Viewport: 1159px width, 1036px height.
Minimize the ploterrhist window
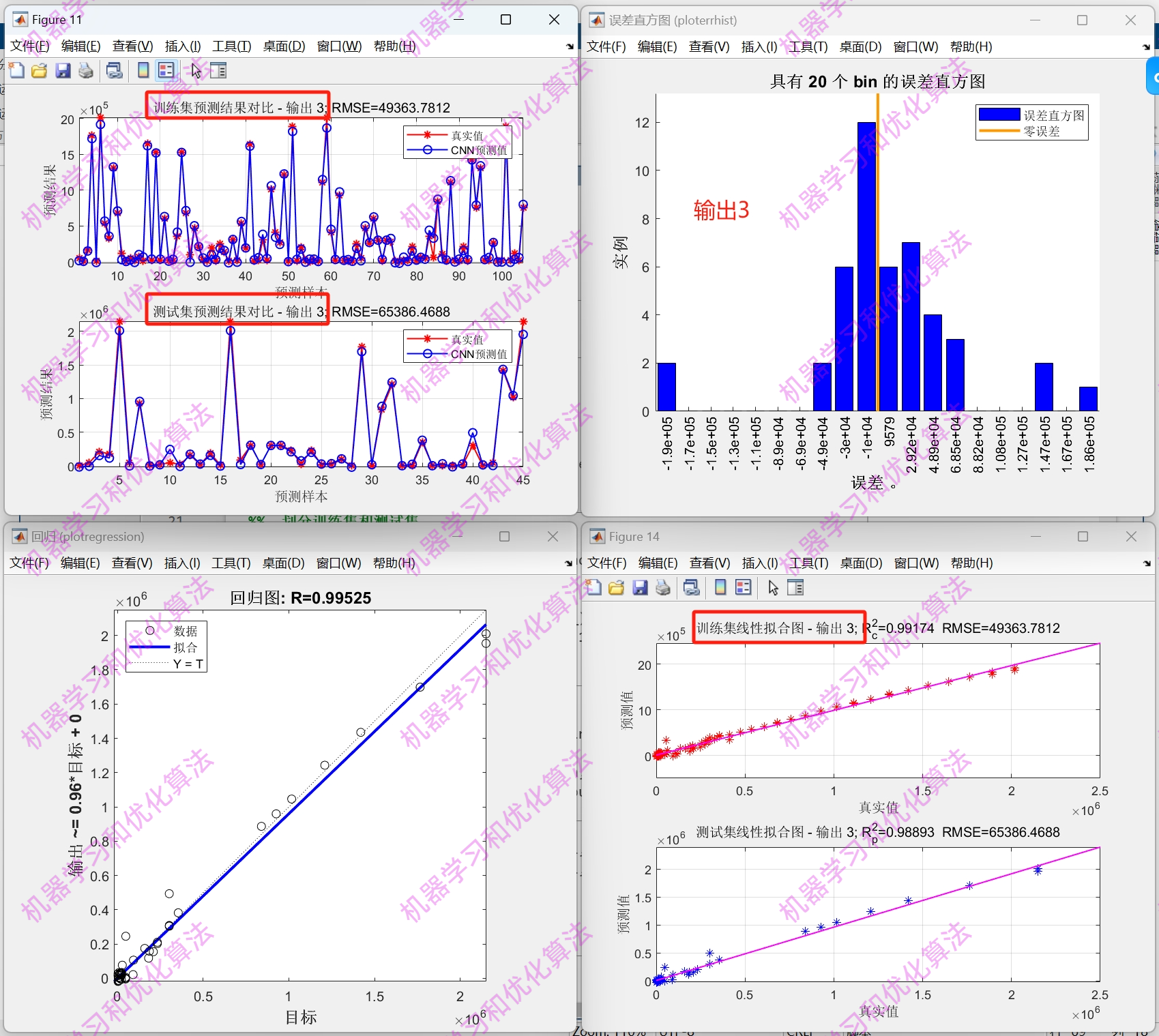click(x=1035, y=20)
